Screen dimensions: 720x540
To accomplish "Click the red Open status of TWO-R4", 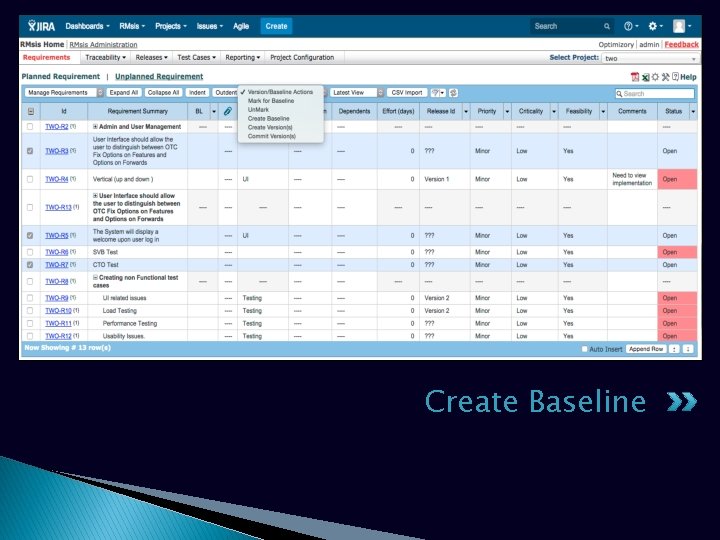I will (x=677, y=179).
